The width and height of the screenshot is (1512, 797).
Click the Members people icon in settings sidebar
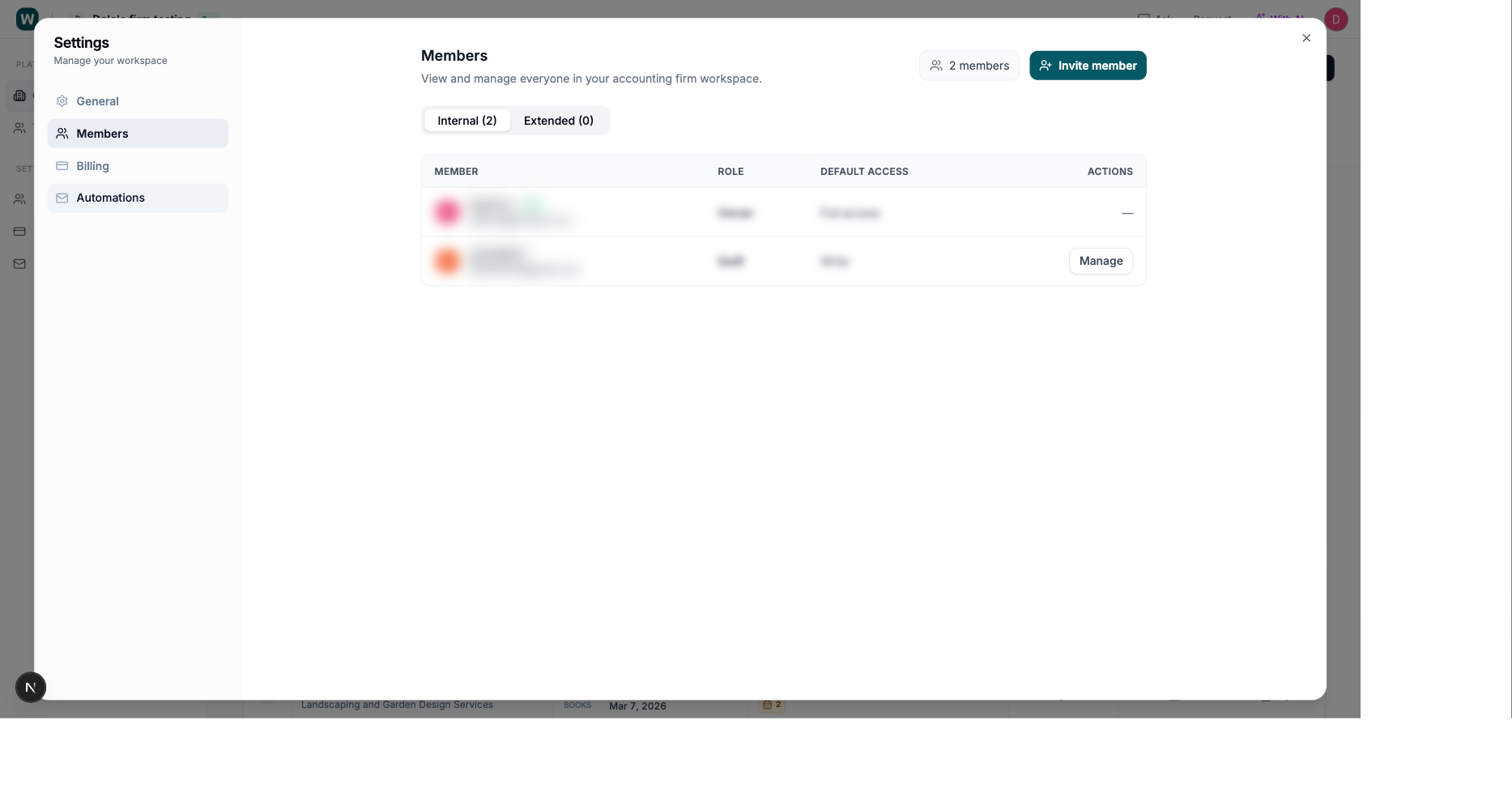[62, 134]
